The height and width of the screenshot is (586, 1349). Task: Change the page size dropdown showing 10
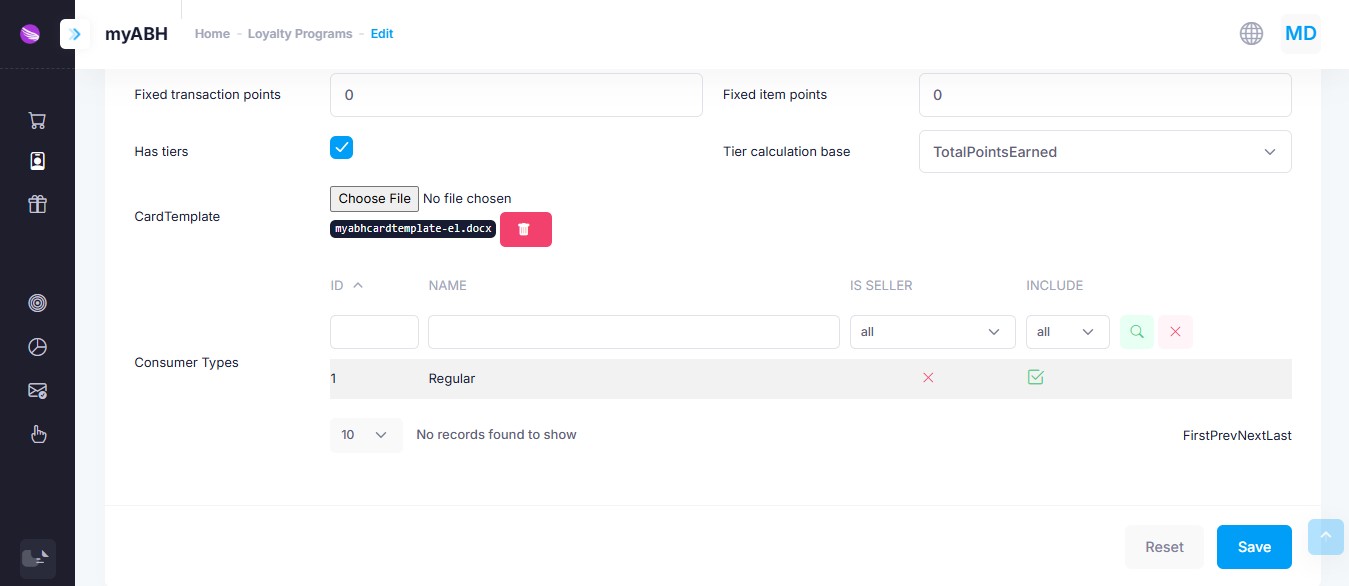coord(366,435)
